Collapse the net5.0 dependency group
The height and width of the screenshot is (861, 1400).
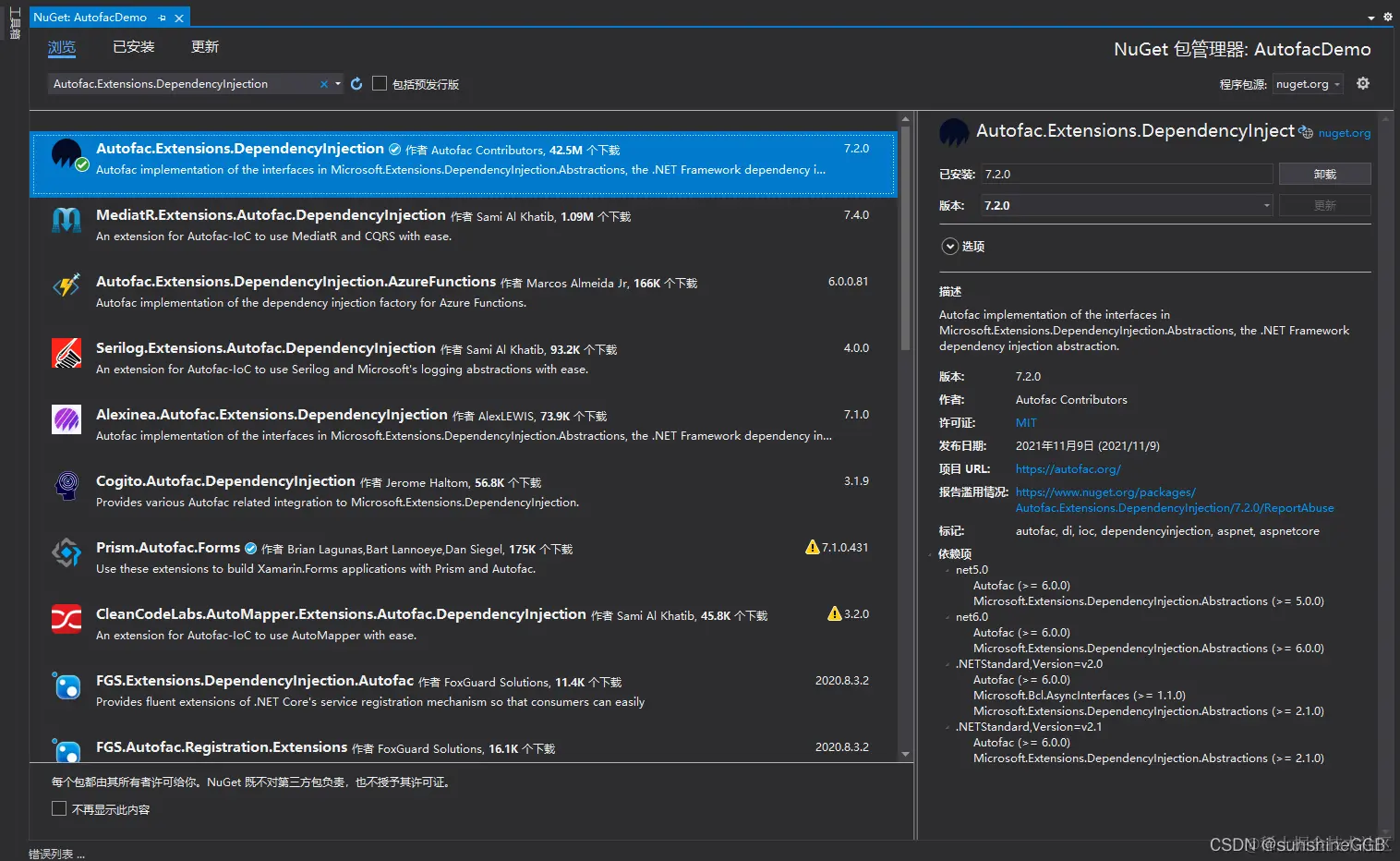click(947, 570)
